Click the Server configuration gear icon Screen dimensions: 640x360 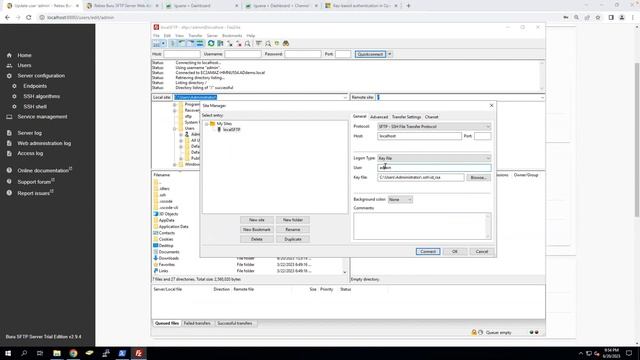click(9, 76)
